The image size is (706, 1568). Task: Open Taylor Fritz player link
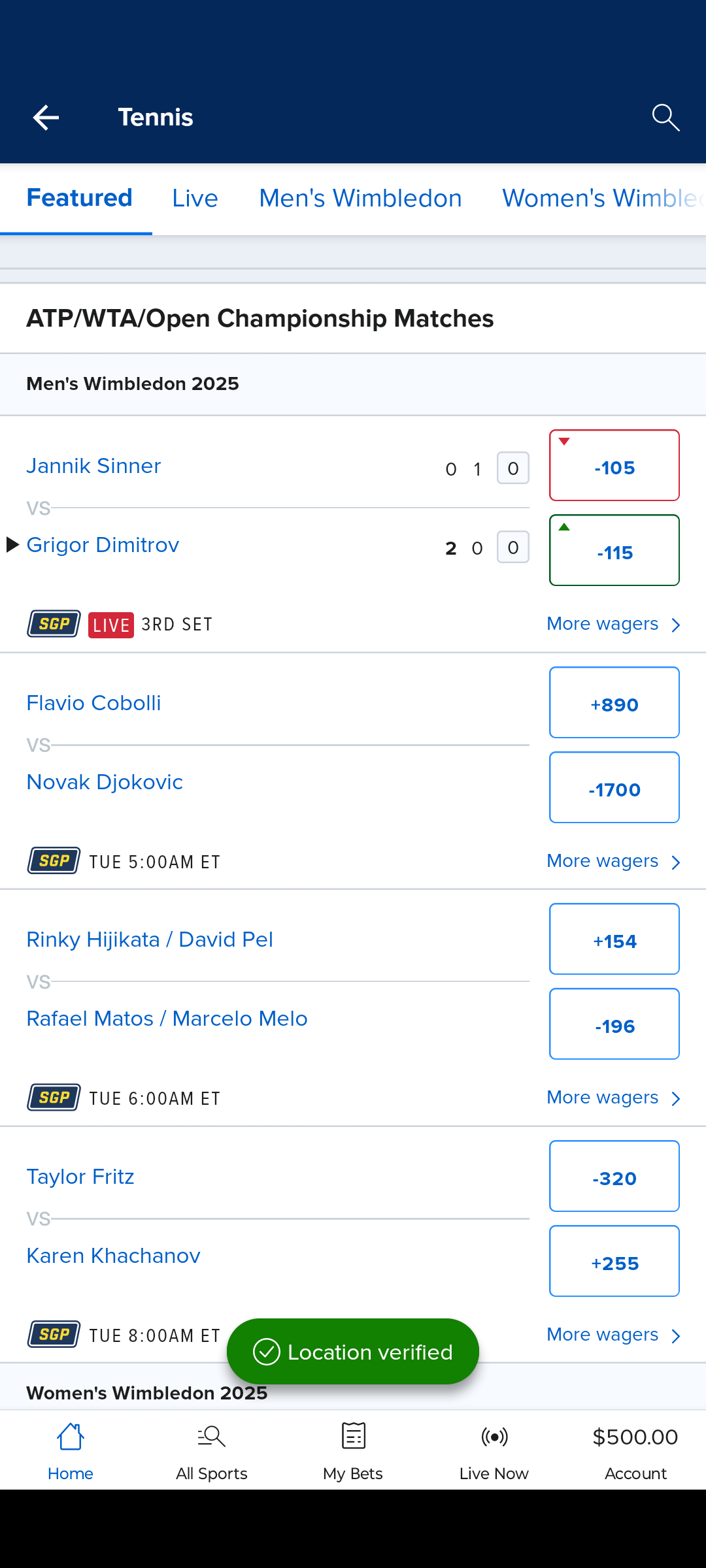point(80,1177)
